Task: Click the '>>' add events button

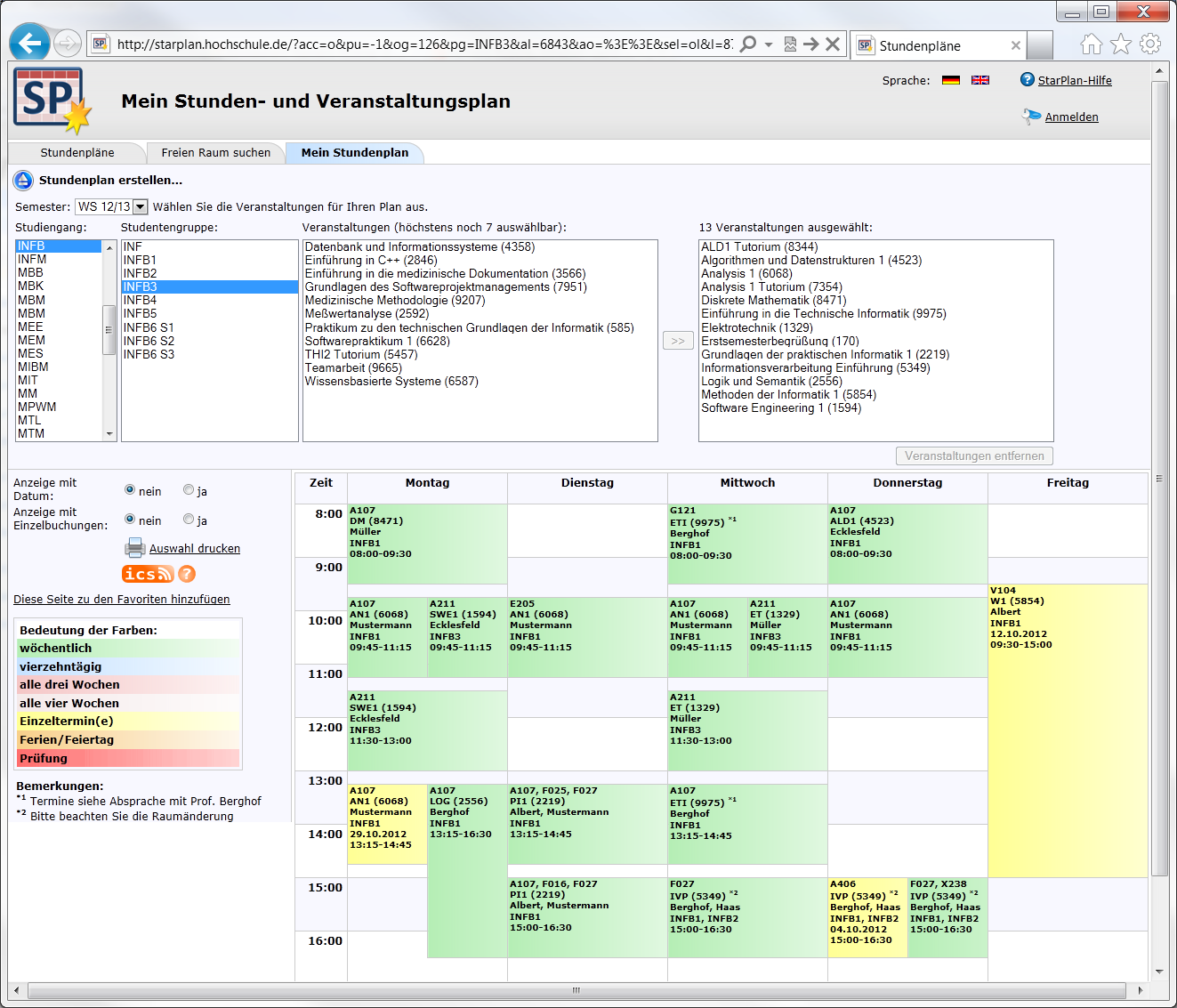Action: [678, 341]
